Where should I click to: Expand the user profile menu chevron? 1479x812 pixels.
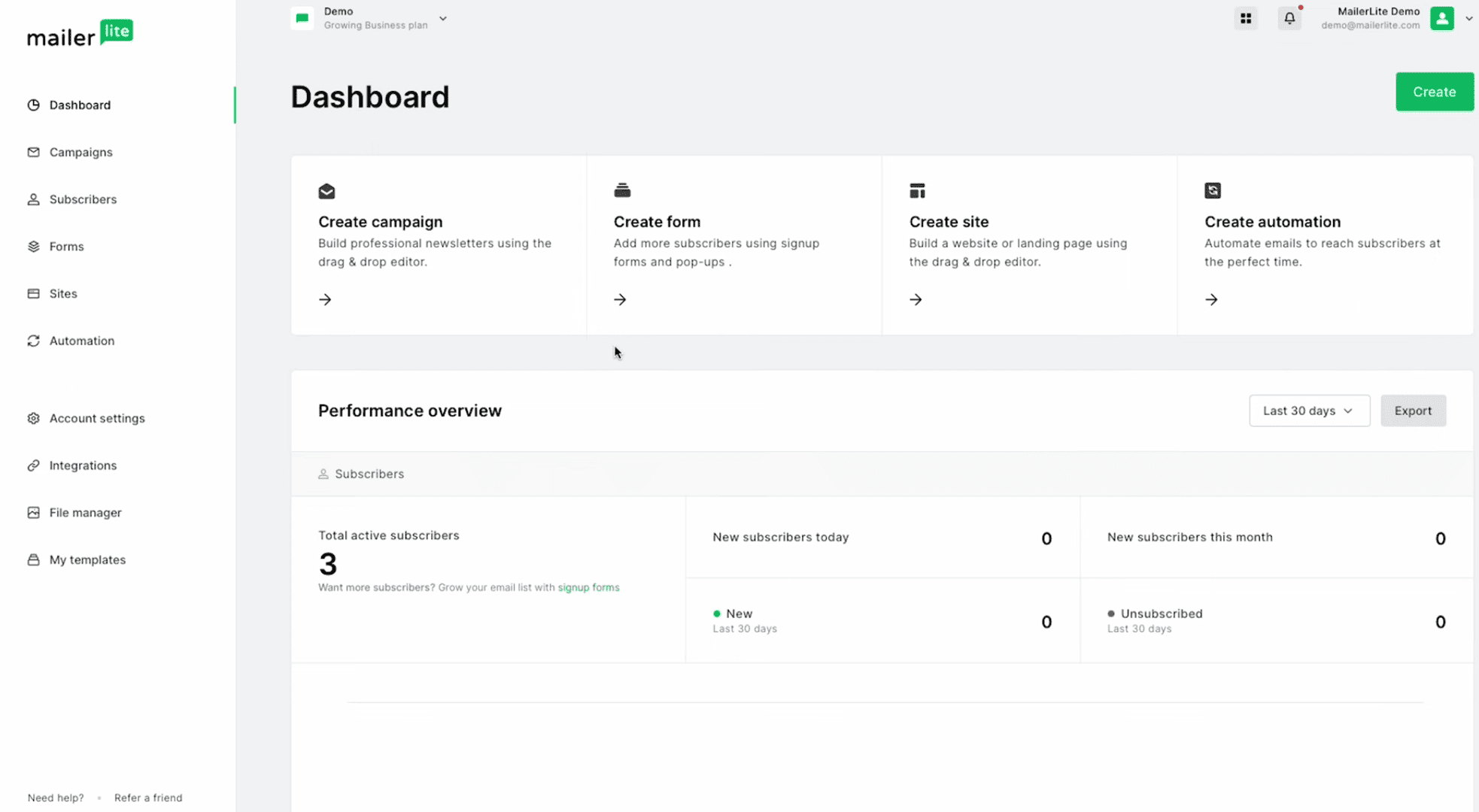(1468, 19)
